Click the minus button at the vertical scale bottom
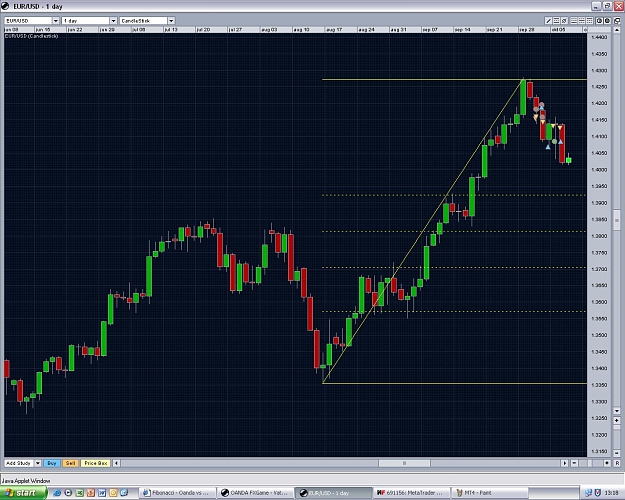The height and width of the screenshot is (500, 625). pyautogui.click(x=617, y=453)
